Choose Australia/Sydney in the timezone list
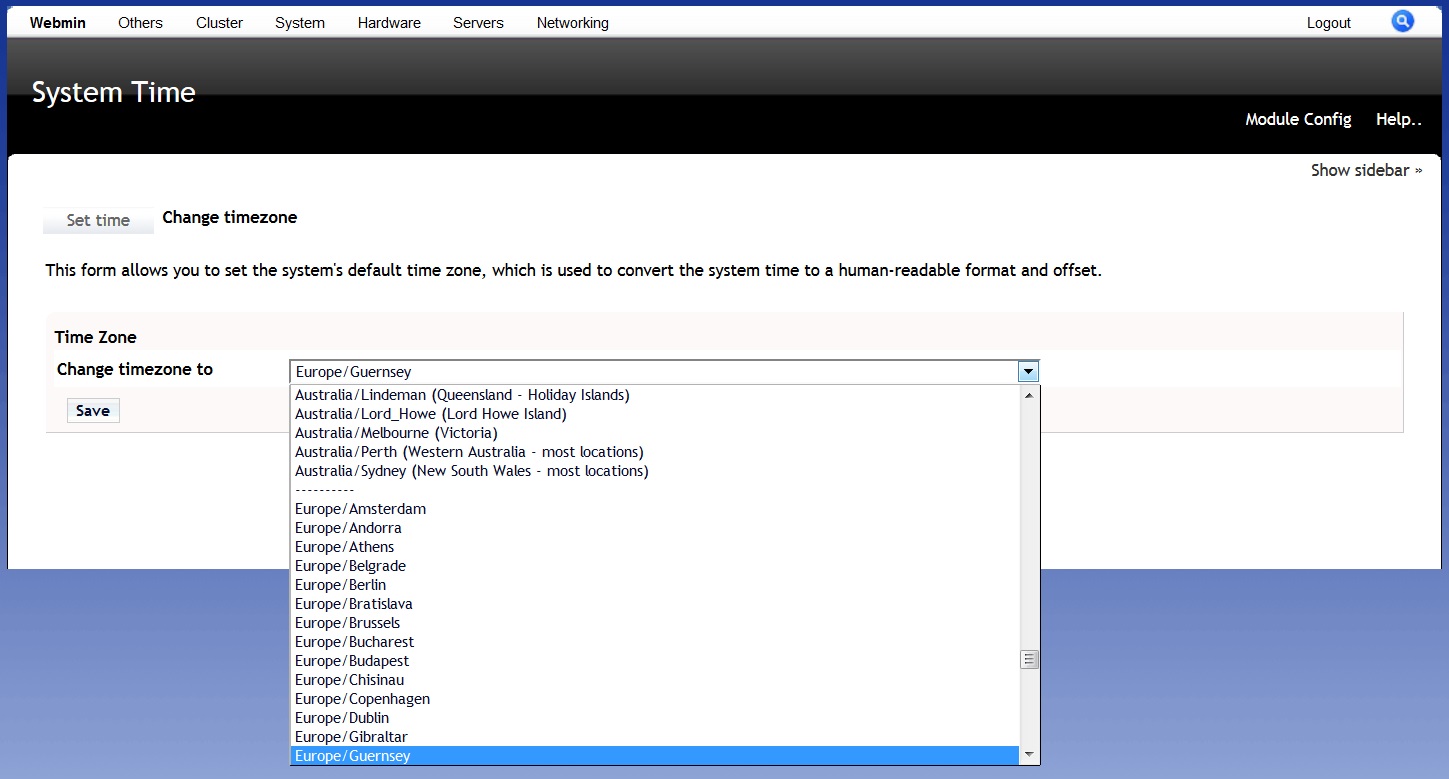 [x=471, y=471]
